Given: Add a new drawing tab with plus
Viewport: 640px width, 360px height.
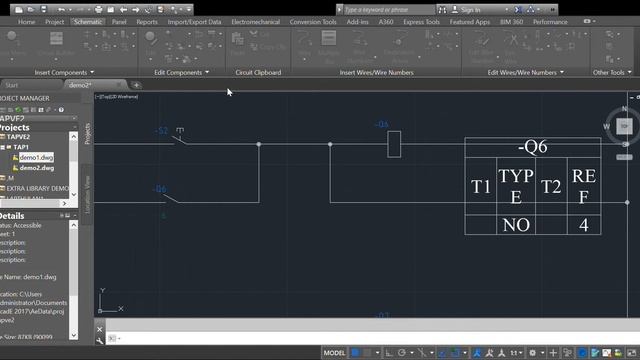Looking at the screenshot, I should pos(136,85).
